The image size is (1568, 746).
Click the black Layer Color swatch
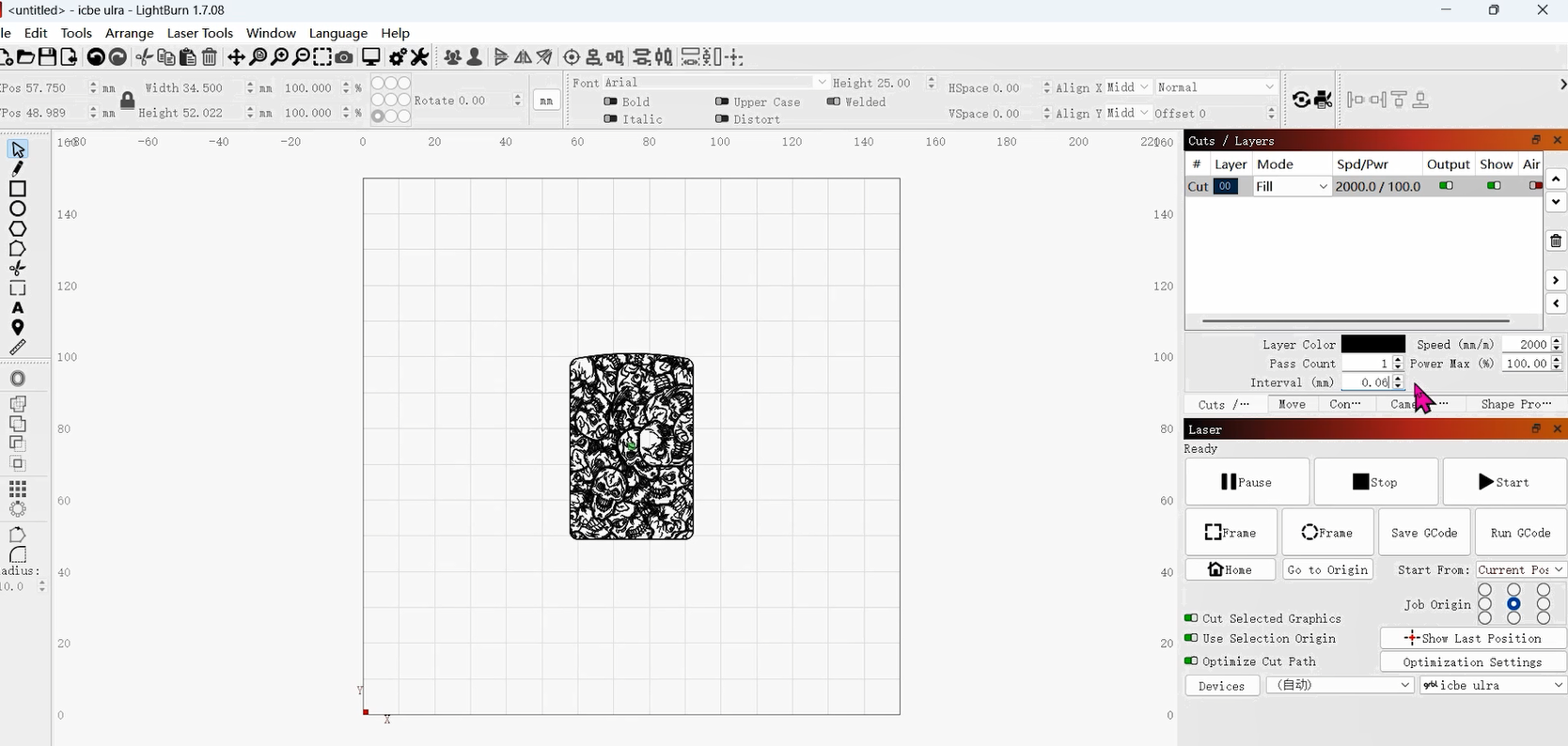pyautogui.click(x=1373, y=345)
